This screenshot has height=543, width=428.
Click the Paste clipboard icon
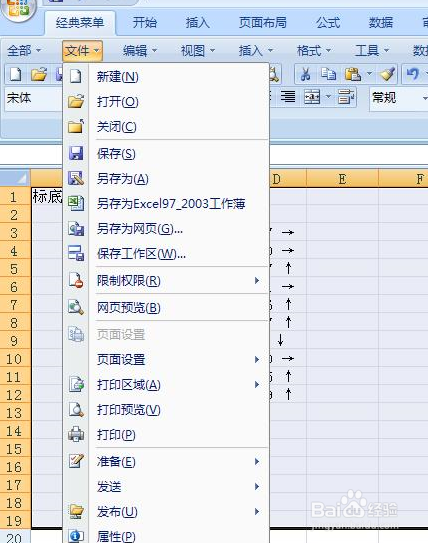(353, 74)
